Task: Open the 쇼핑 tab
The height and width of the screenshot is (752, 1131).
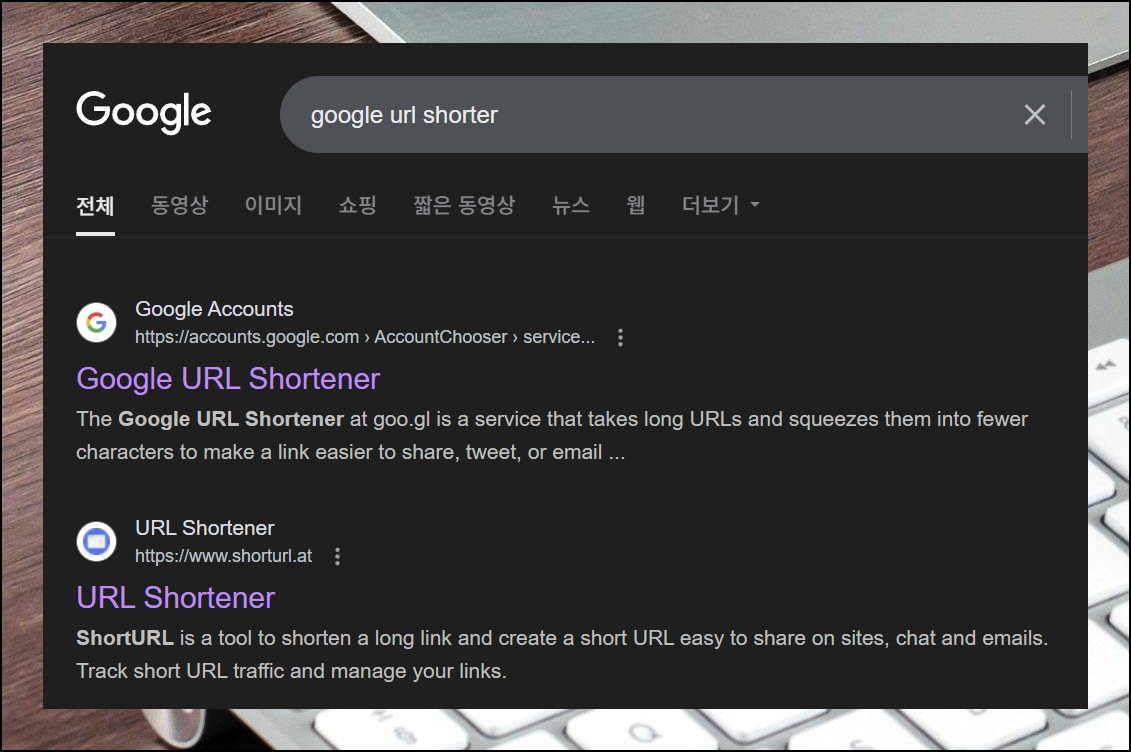Action: pyautogui.click(x=358, y=205)
